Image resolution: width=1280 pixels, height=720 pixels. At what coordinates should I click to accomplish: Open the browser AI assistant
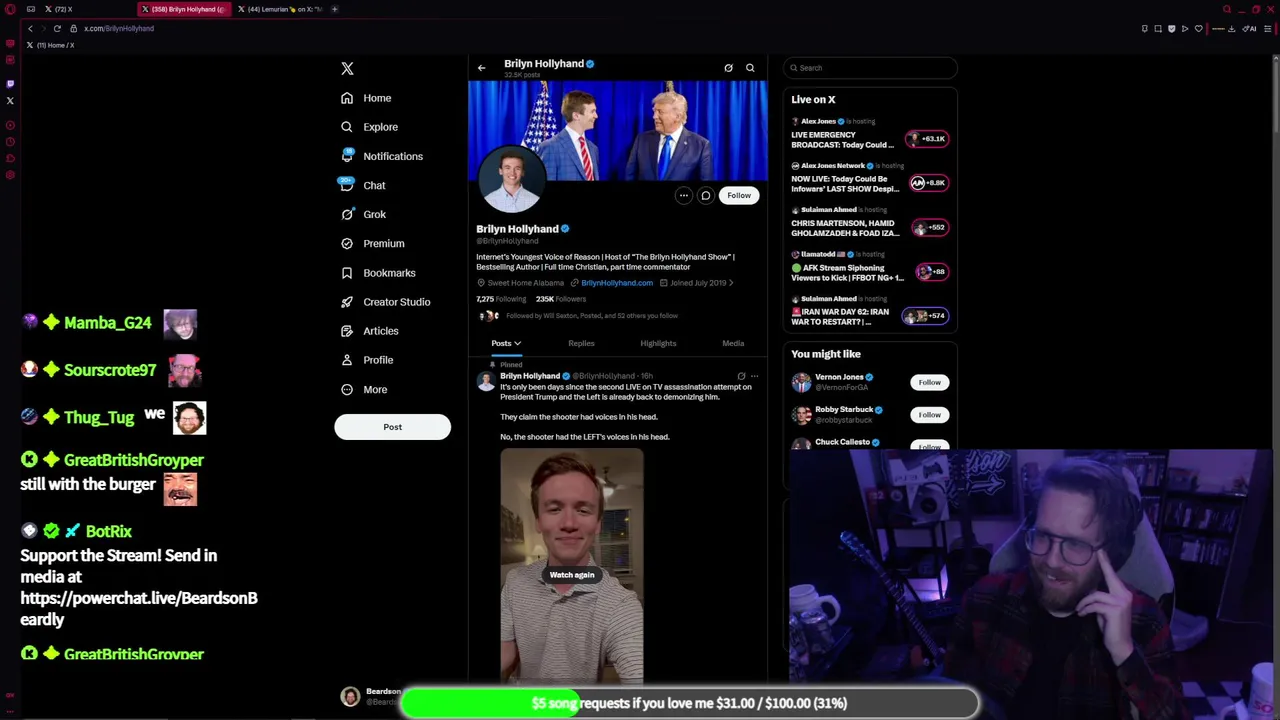[x=1249, y=28]
